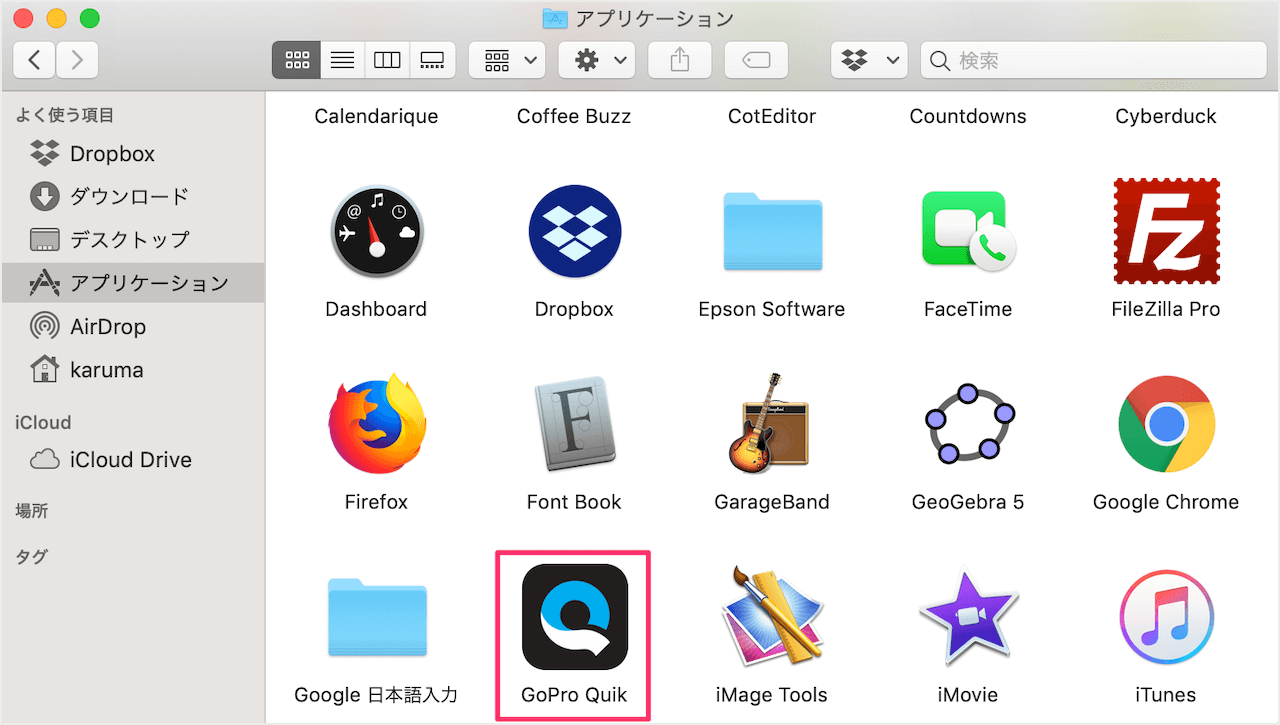Open the Dropbox toolbar dropdown
Viewport: 1280px width, 725px height.
click(x=869, y=60)
